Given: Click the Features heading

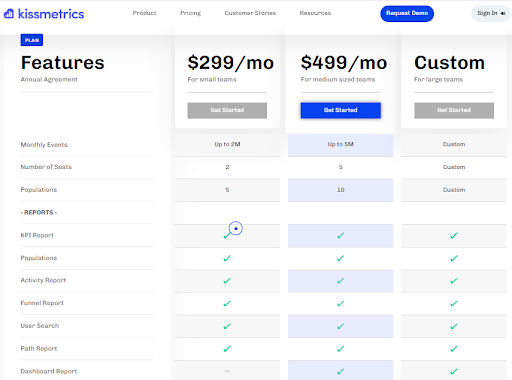Looking at the screenshot, I should tap(63, 63).
